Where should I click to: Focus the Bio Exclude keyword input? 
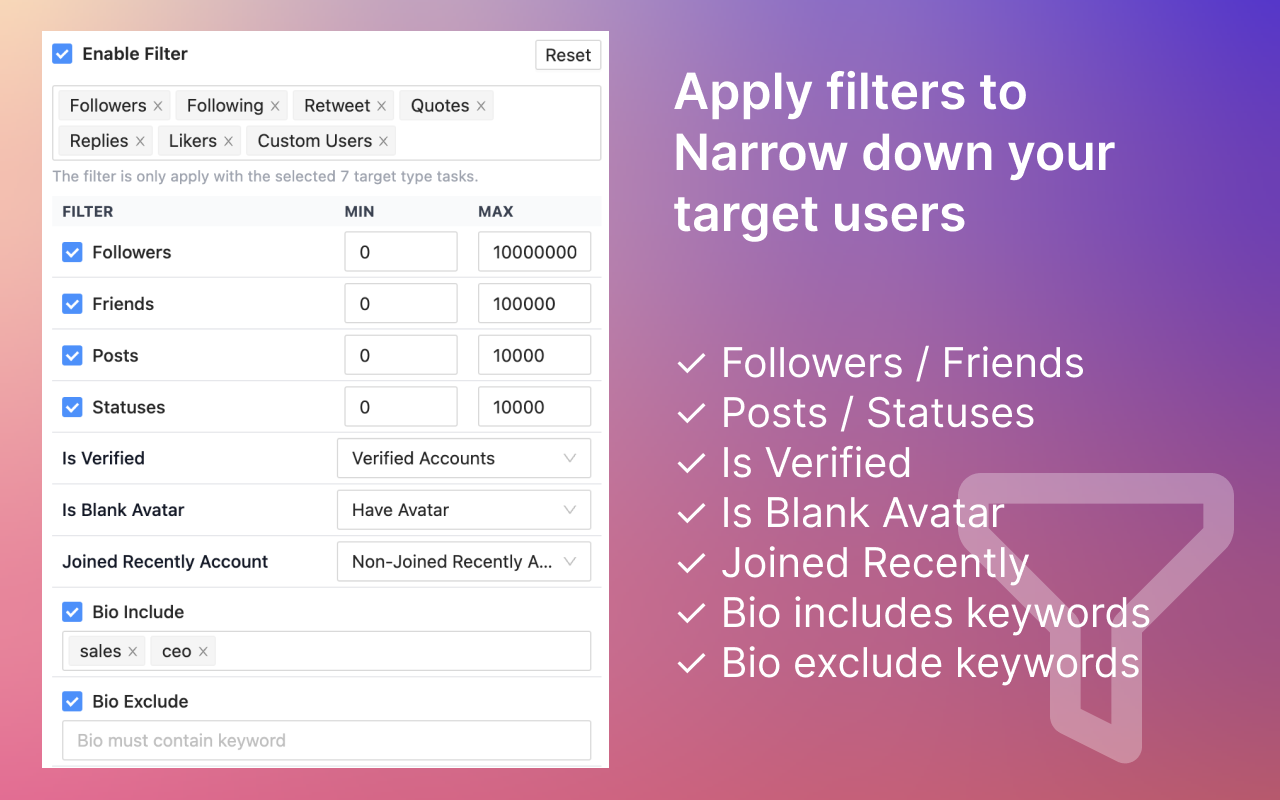click(x=326, y=741)
